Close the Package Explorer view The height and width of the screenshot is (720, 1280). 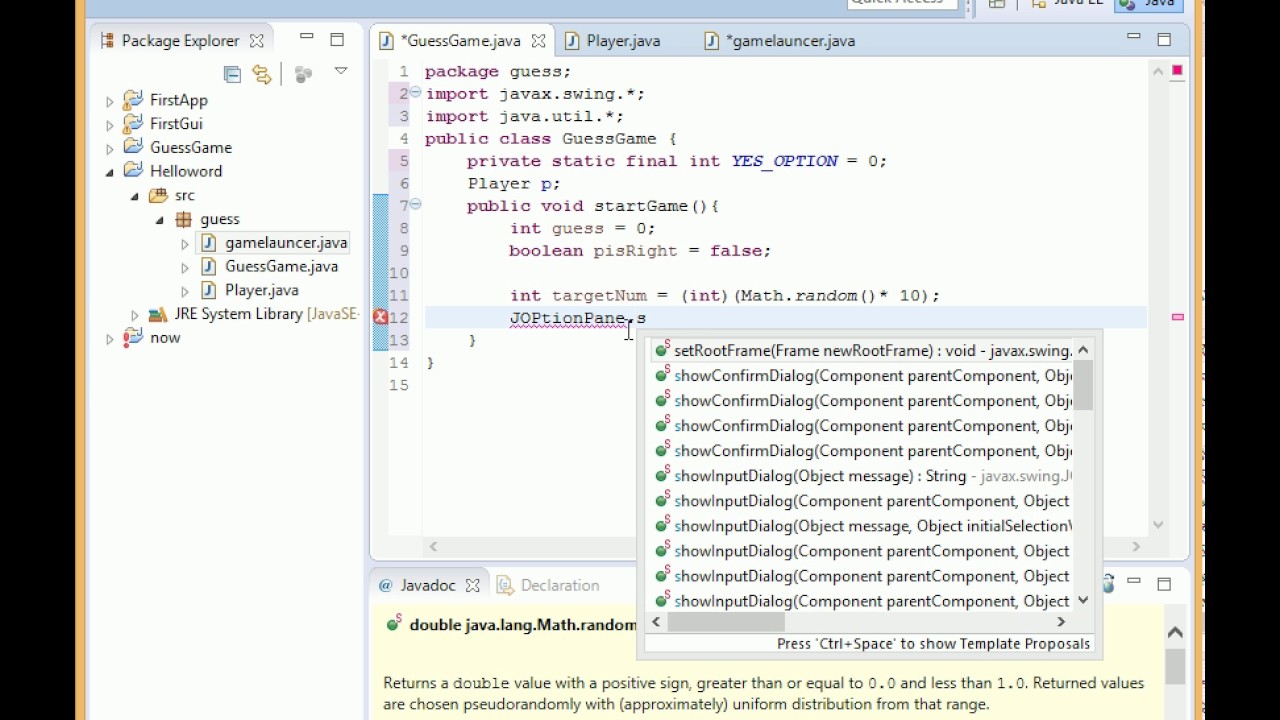[256, 41]
